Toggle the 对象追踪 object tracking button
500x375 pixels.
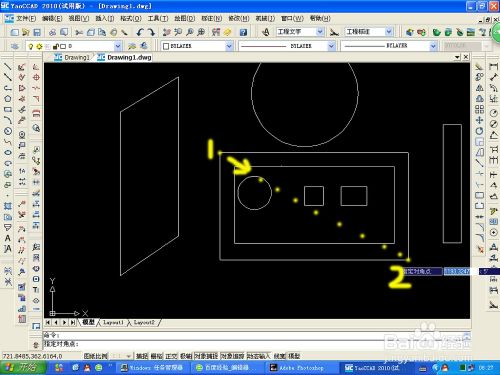pyautogui.click(x=232, y=356)
